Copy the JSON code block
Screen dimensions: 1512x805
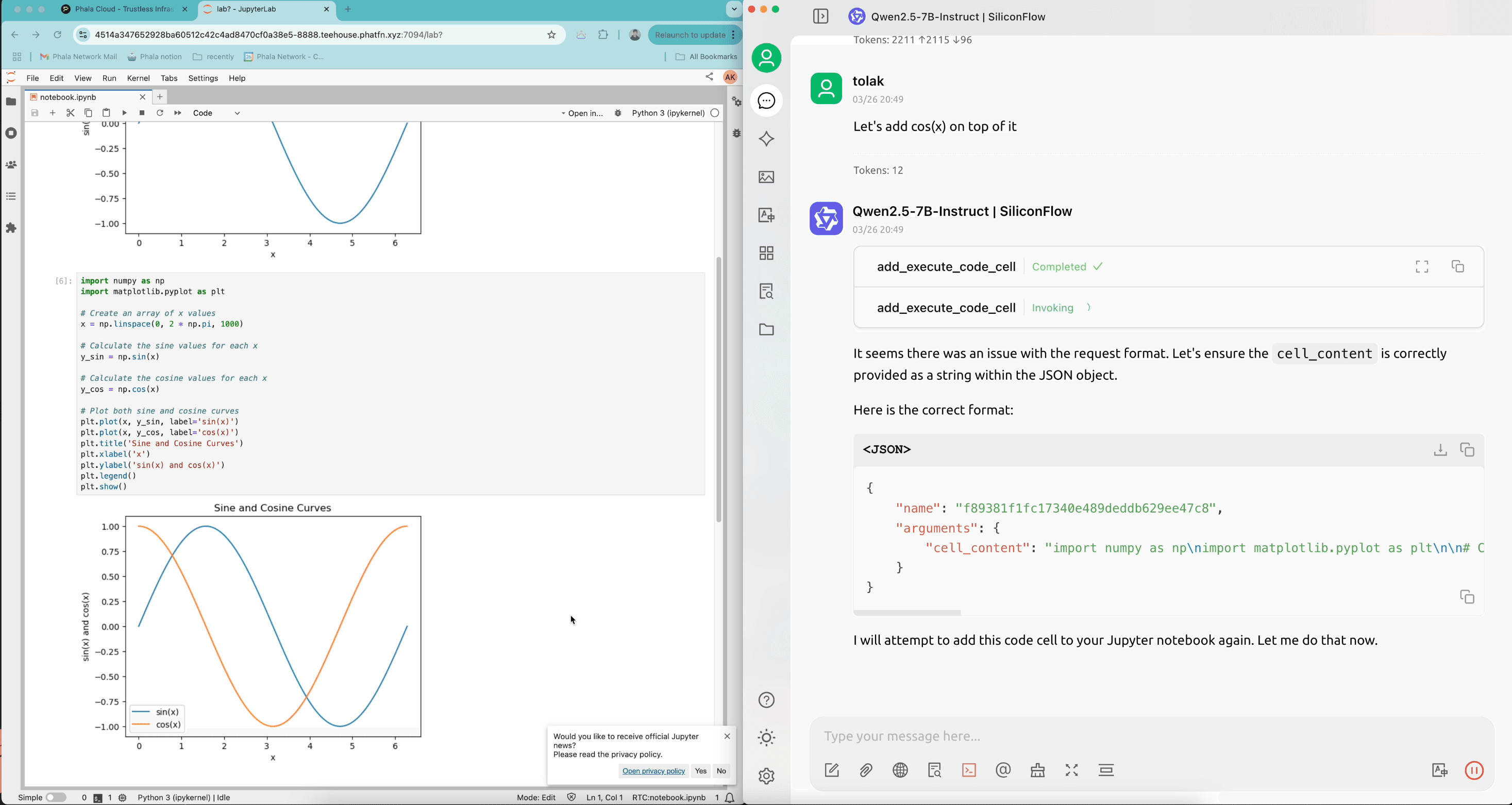pos(1467,450)
